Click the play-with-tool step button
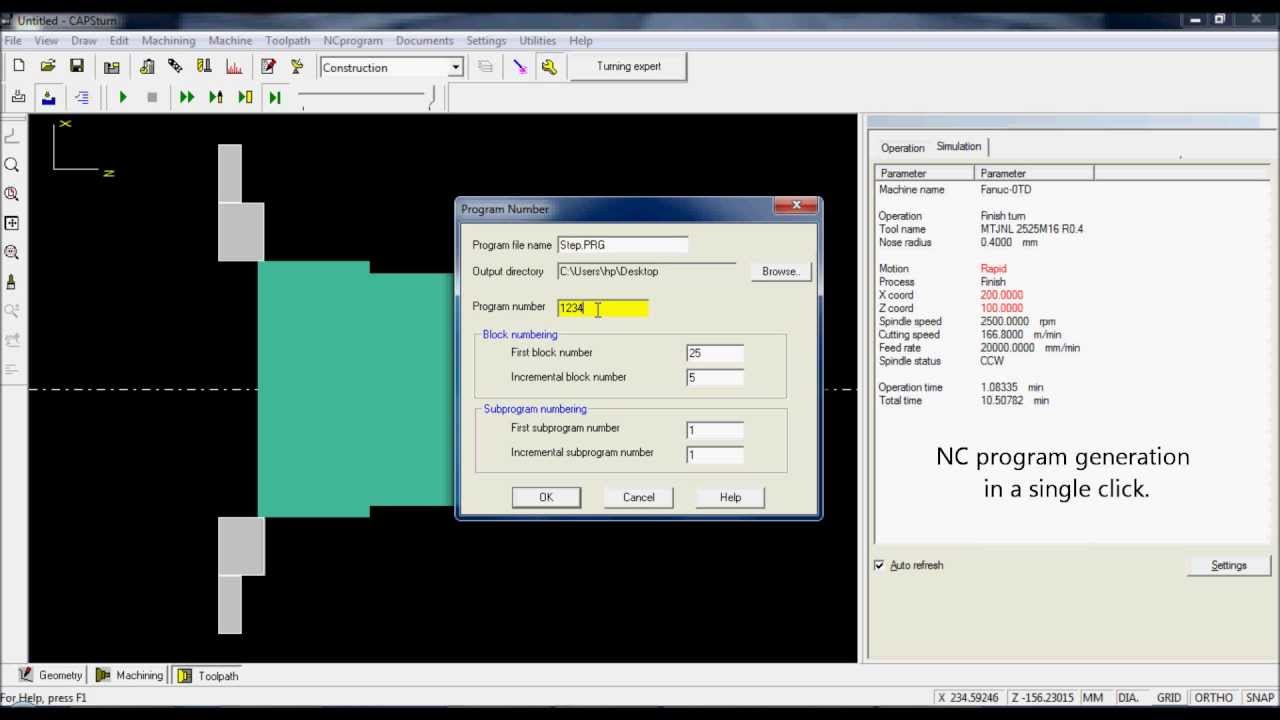The height and width of the screenshot is (720, 1280). [216, 97]
